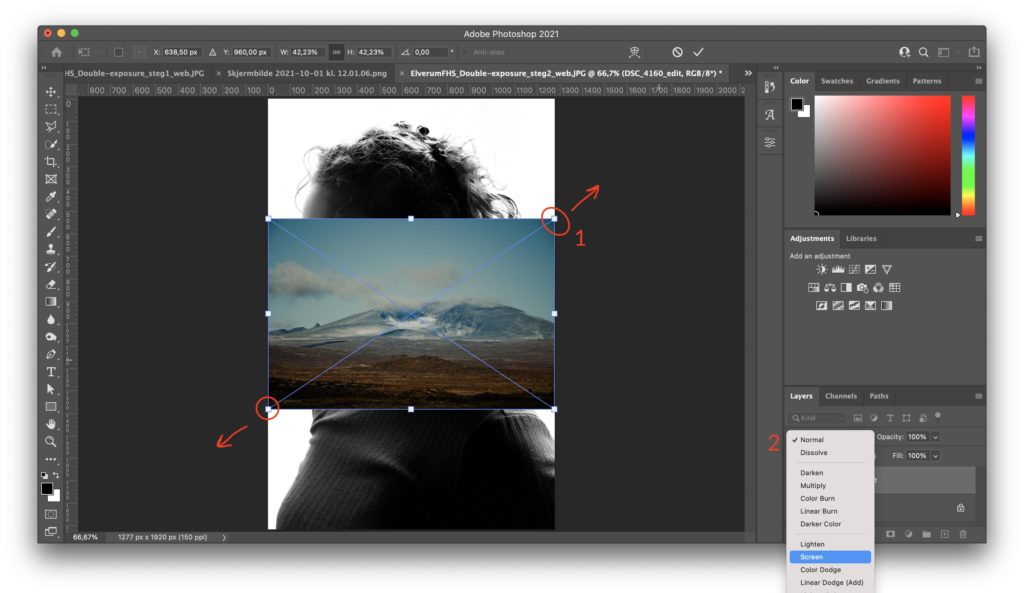The image size is (1024, 593).
Task: Add a Photo Filter adjustment
Action: click(863, 287)
